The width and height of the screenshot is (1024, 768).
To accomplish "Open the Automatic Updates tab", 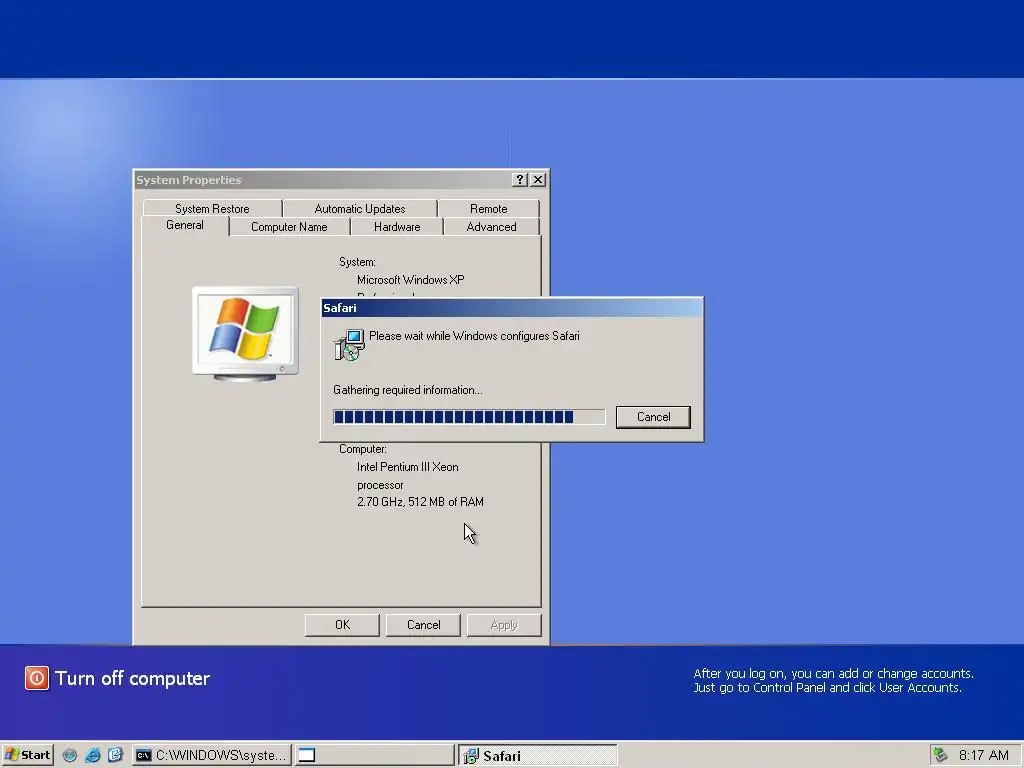I will [360, 208].
